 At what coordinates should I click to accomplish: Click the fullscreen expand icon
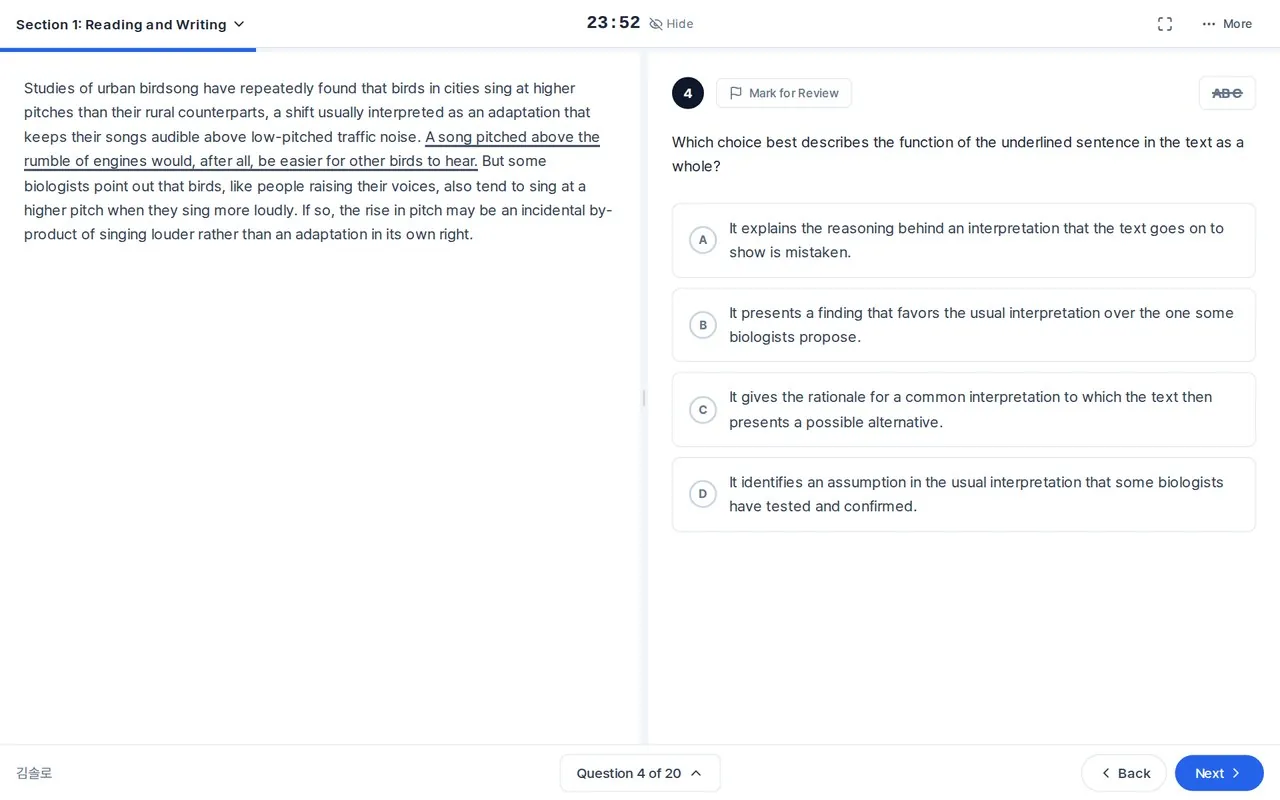click(1165, 24)
